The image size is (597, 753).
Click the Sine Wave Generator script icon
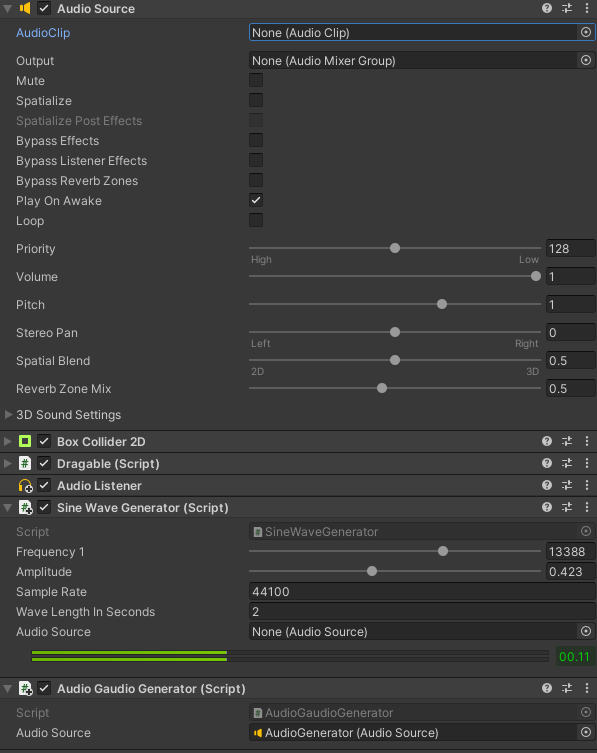point(25,508)
